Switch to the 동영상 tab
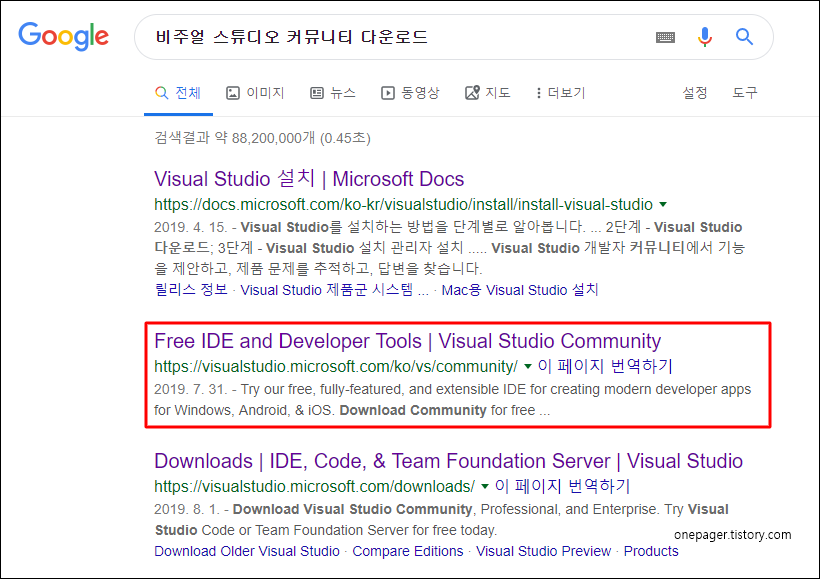 tap(410, 93)
